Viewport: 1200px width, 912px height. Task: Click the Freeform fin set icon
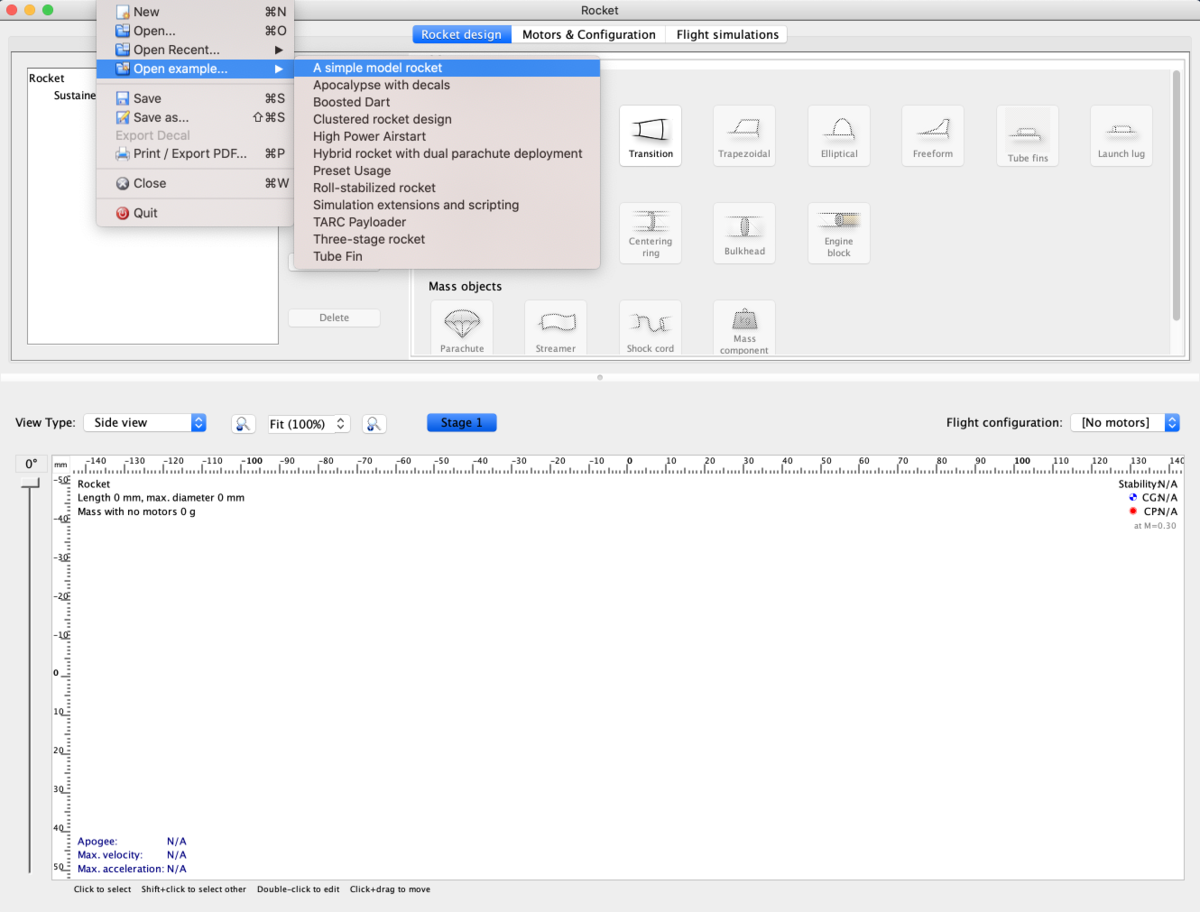(x=932, y=135)
